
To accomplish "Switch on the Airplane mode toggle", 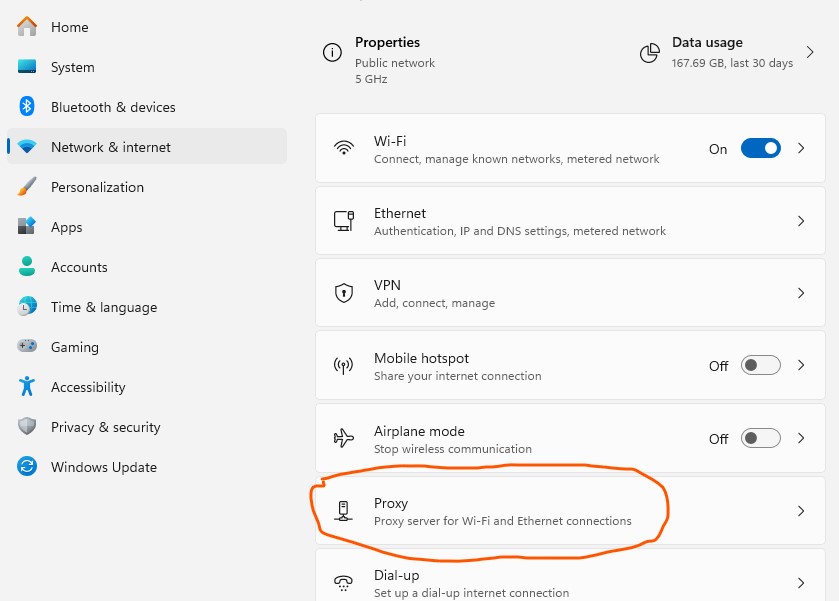I will coord(760,438).
